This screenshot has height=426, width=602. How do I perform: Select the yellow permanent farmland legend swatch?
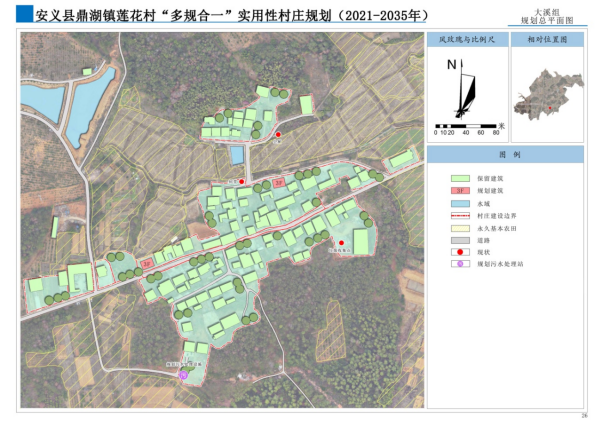pyautogui.click(x=461, y=228)
